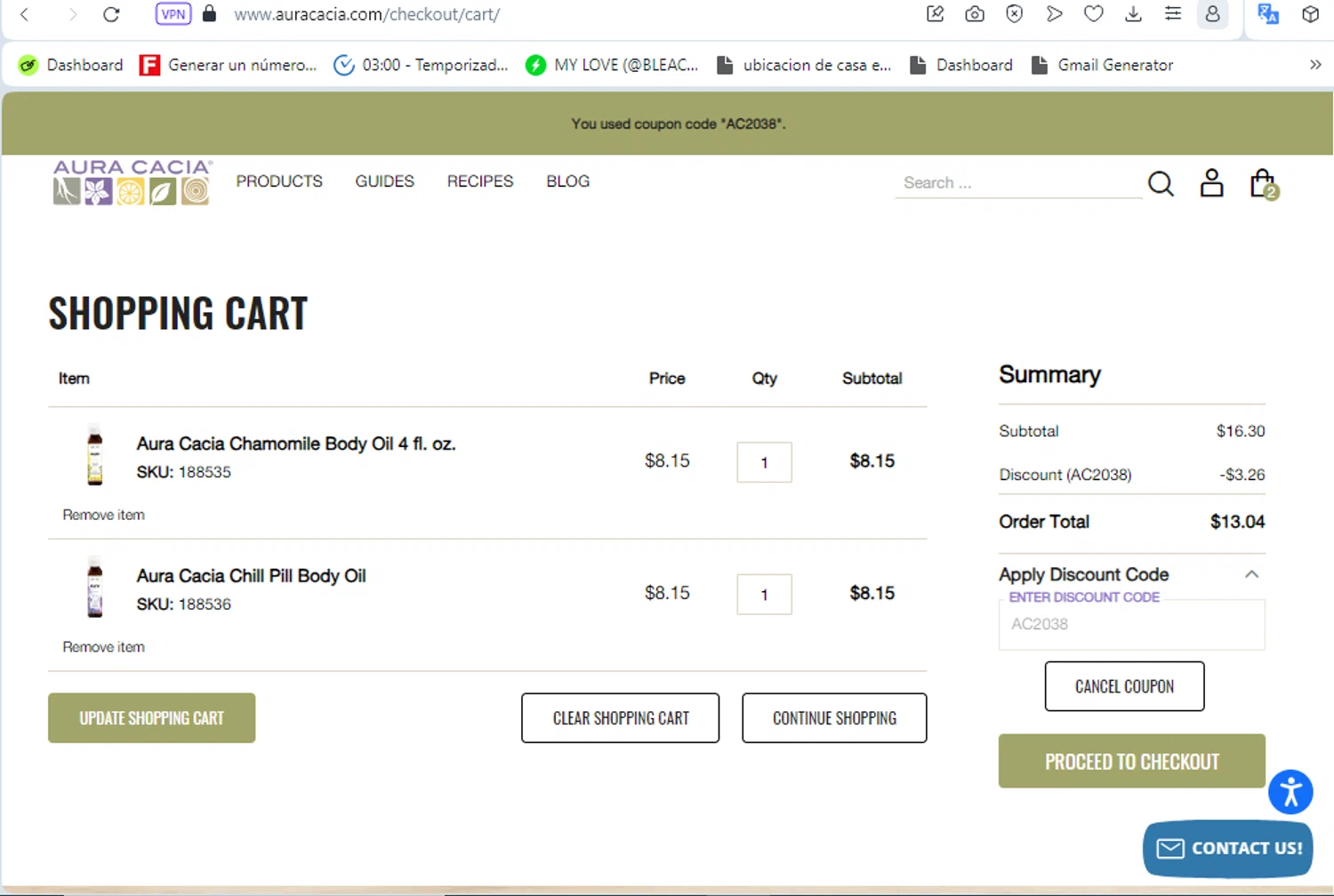This screenshot has height=896, width=1334.
Task: Remove the Chill Pill Body Oil item
Action: tap(103, 647)
